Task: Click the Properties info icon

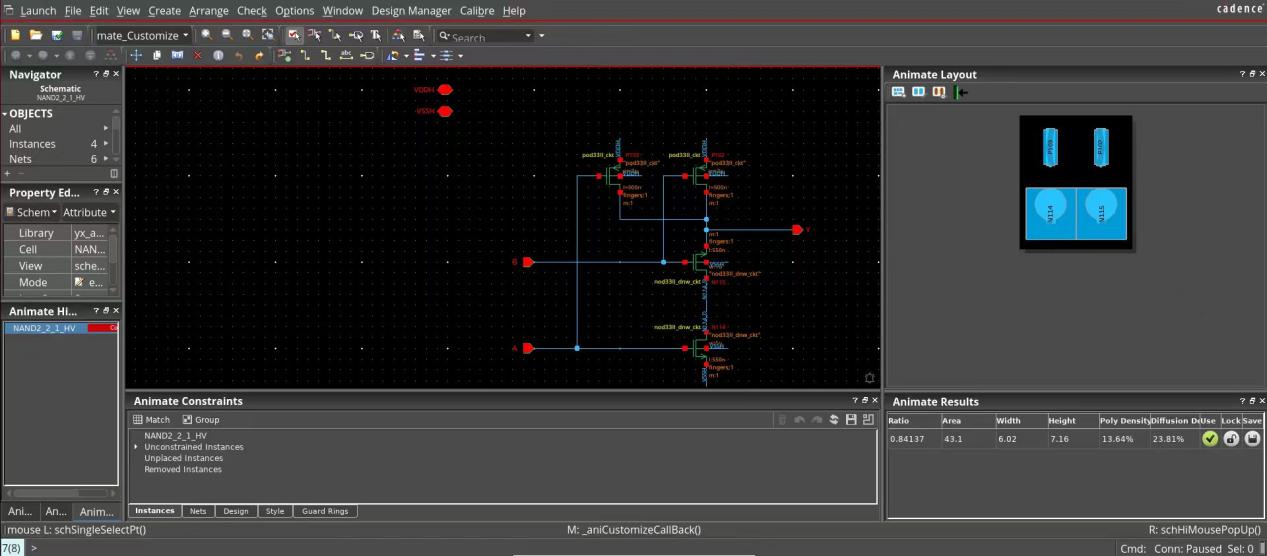Action: (218, 55)
